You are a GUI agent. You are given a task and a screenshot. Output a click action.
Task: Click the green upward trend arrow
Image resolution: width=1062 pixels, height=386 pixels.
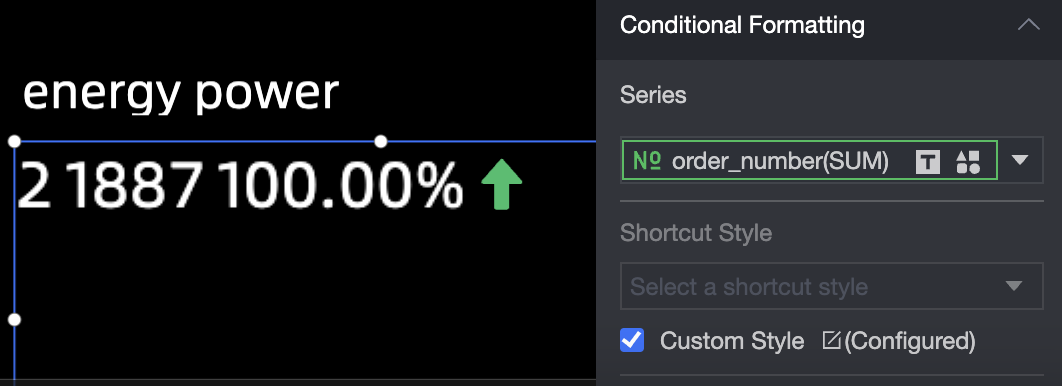pos(502,184)
